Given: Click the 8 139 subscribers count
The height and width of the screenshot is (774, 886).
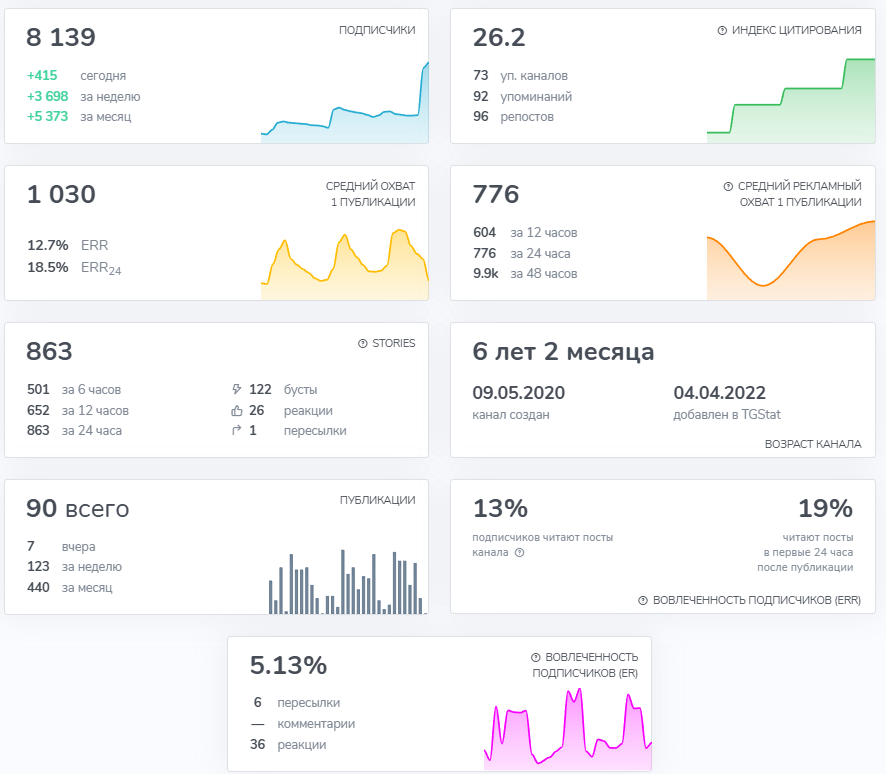Looking at the screenshot, I should pos(61,37).
